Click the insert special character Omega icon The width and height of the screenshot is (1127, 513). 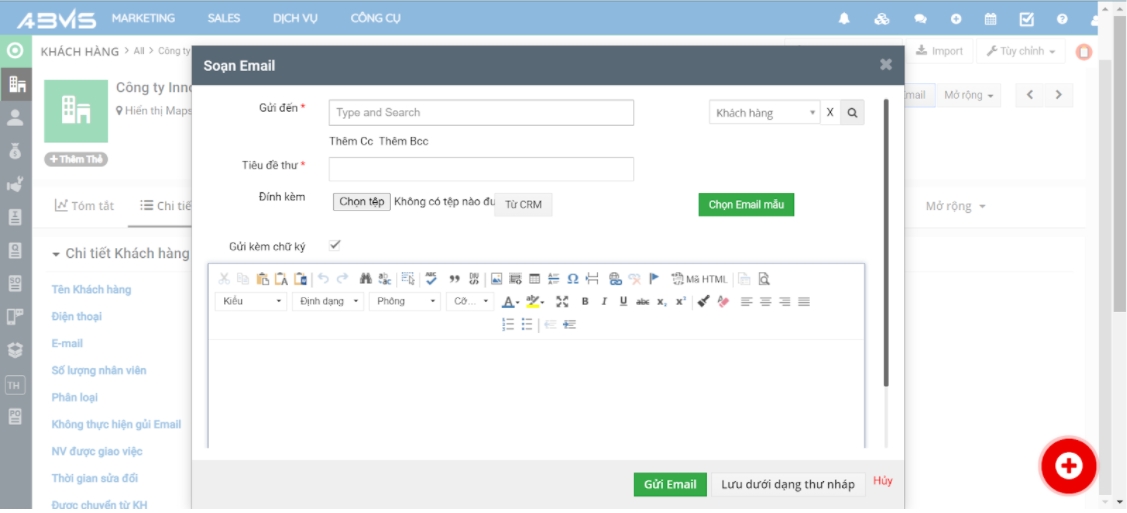point(573,279)
